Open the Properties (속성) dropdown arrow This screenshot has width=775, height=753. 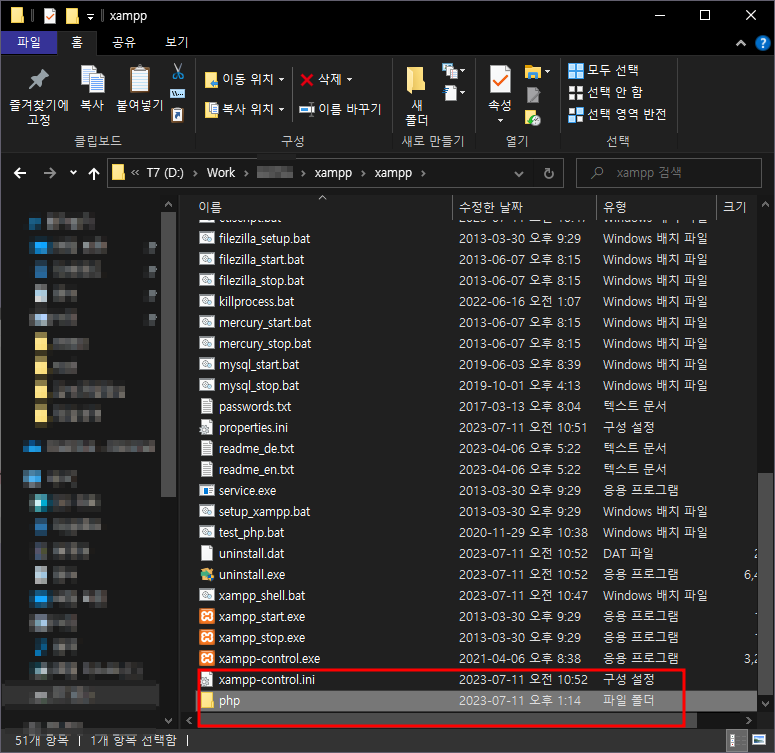coord(500,121)
